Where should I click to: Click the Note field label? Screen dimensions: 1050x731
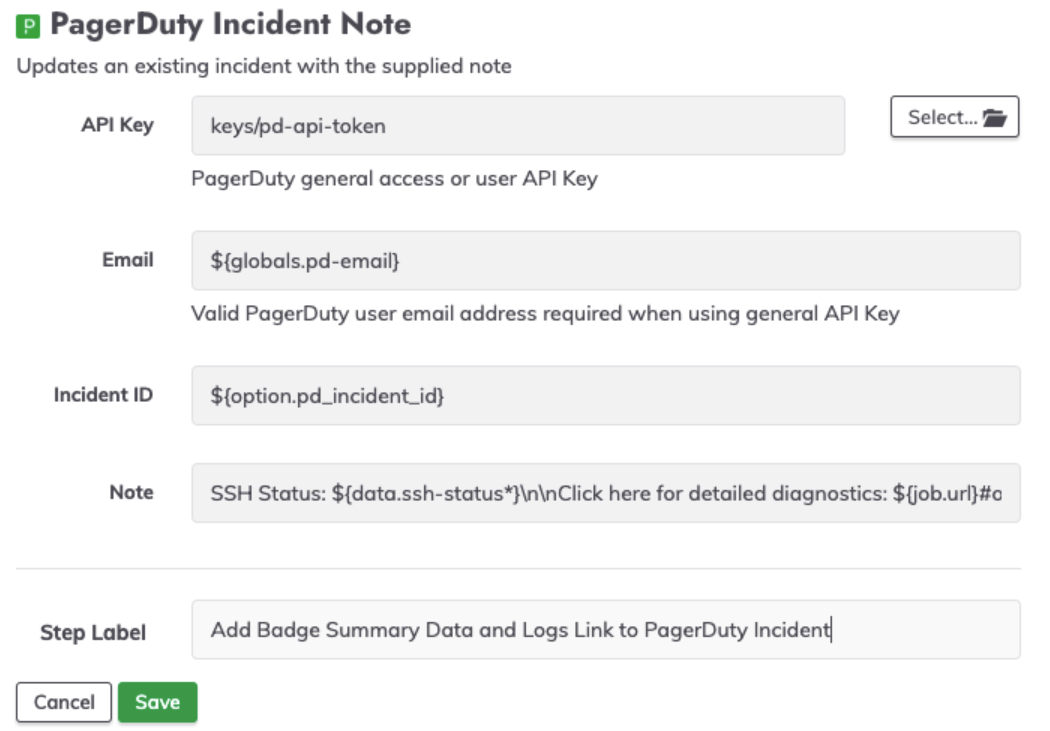[131, 493]
